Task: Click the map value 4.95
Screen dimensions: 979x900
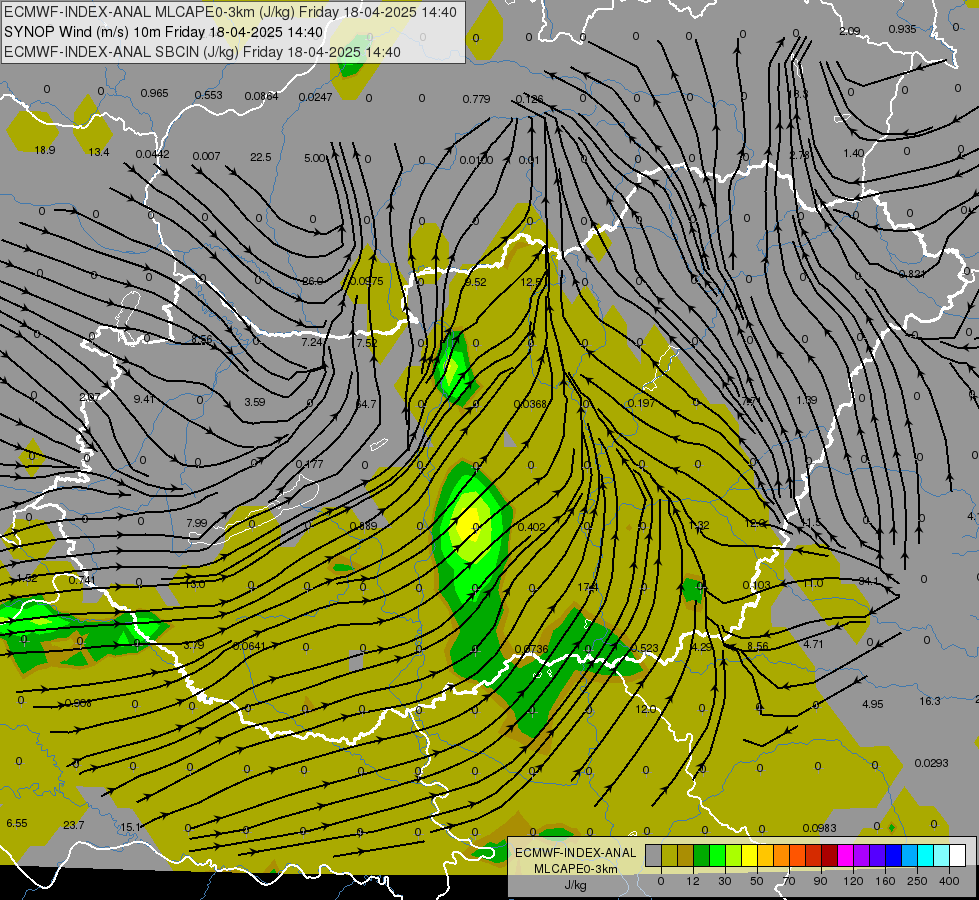Action: tap(872, 704)
